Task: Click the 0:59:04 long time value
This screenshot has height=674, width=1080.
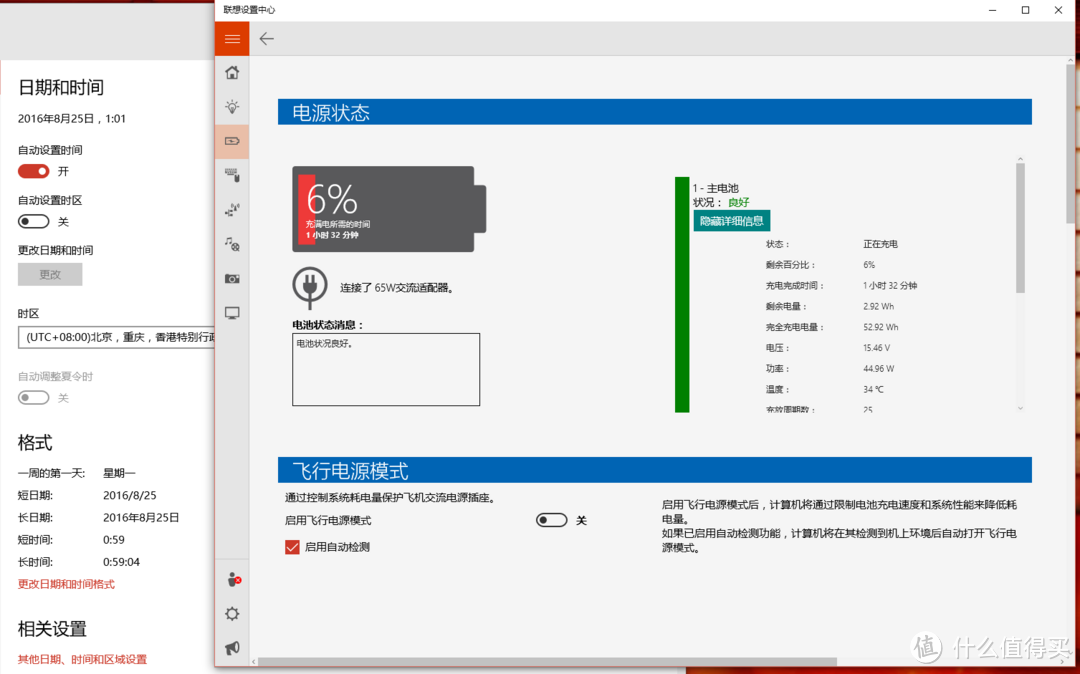Action: (x=121, y=562)
